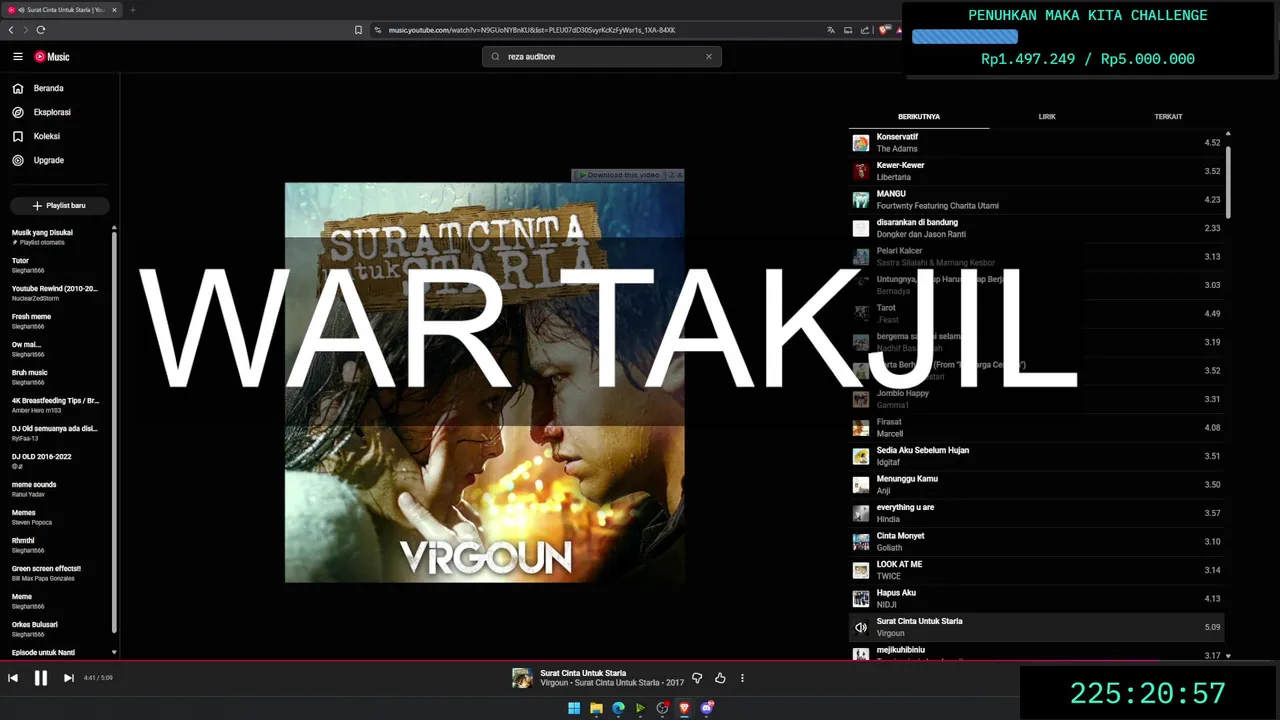Open the three-dot song options menu
Screen dimensions: 1280x720
point(742,678)
